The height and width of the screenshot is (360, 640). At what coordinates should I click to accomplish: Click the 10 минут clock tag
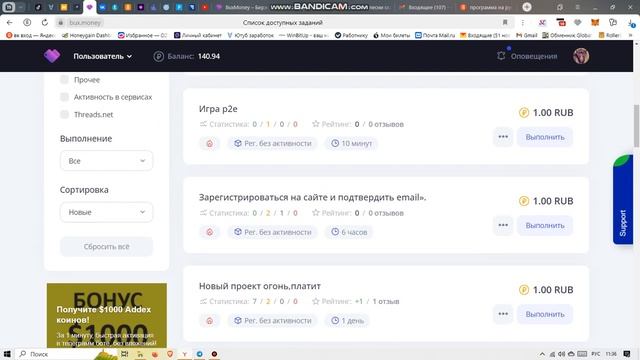[351, 144]
